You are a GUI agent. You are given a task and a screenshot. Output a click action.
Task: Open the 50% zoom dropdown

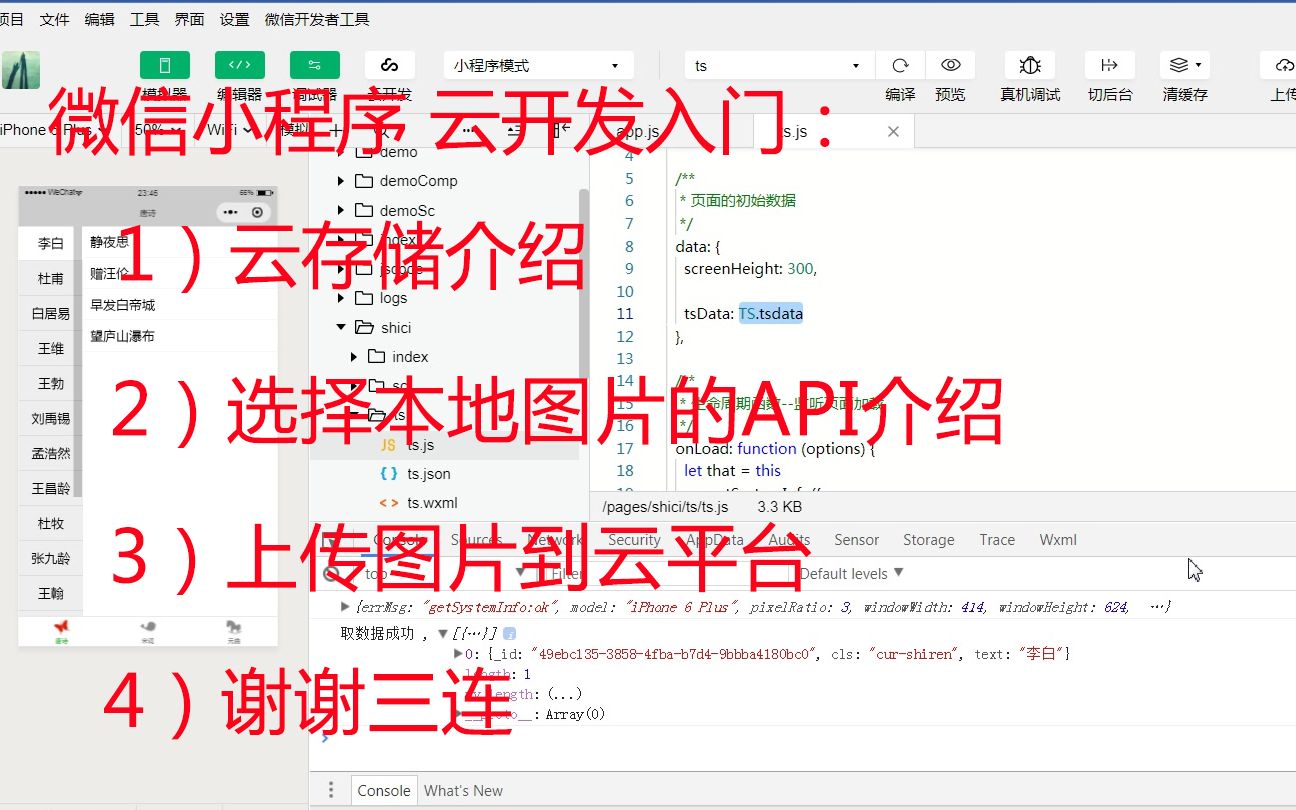[x=157, y=130]
